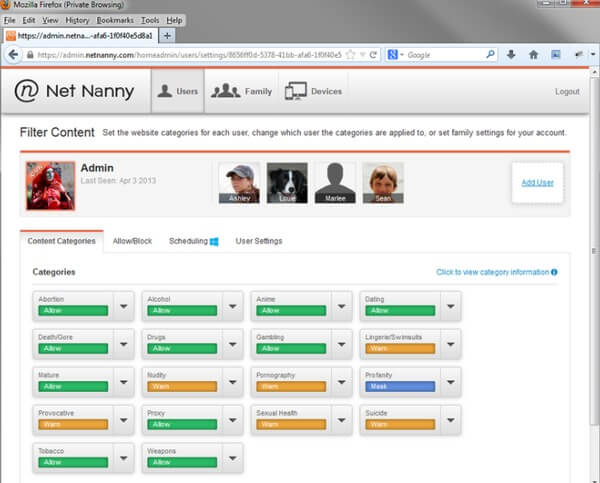Viewport: 600px width, 483px height.
Task: Click the Users navigation label
Action: tap(187, 91)
